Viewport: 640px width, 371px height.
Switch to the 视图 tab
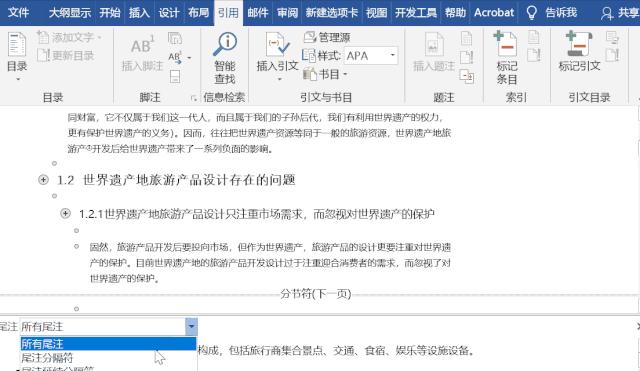(x=376, y=13)
